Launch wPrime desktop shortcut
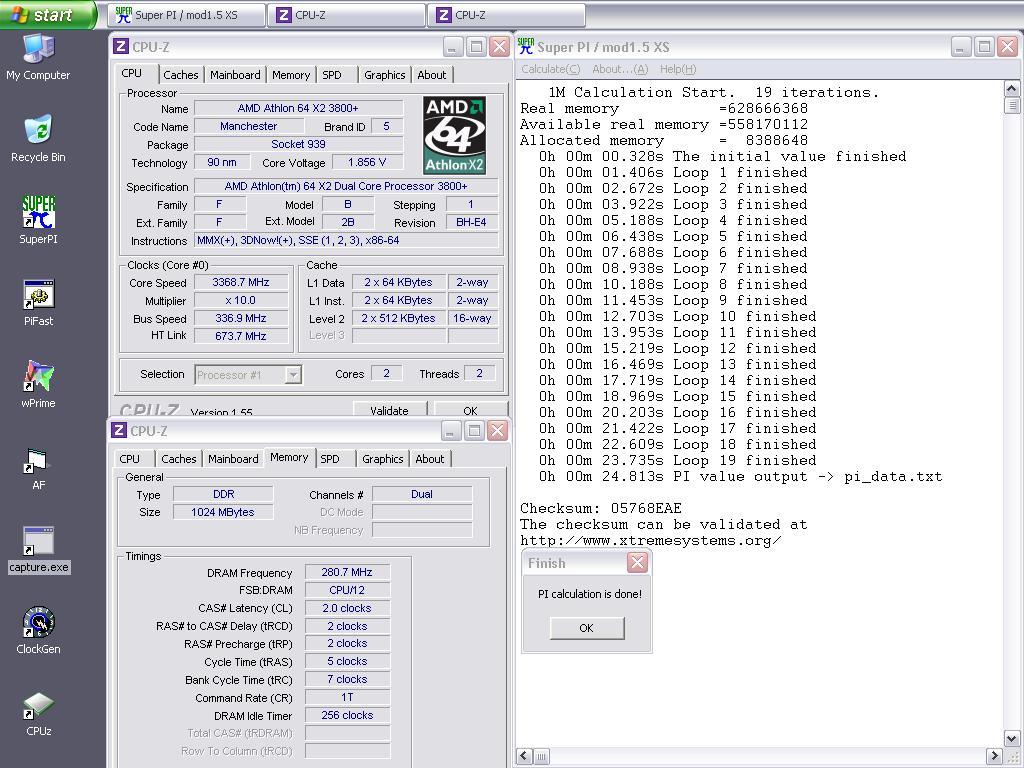Image resolution: width=1024 pixels, height=768 pixels. (38, 385)
